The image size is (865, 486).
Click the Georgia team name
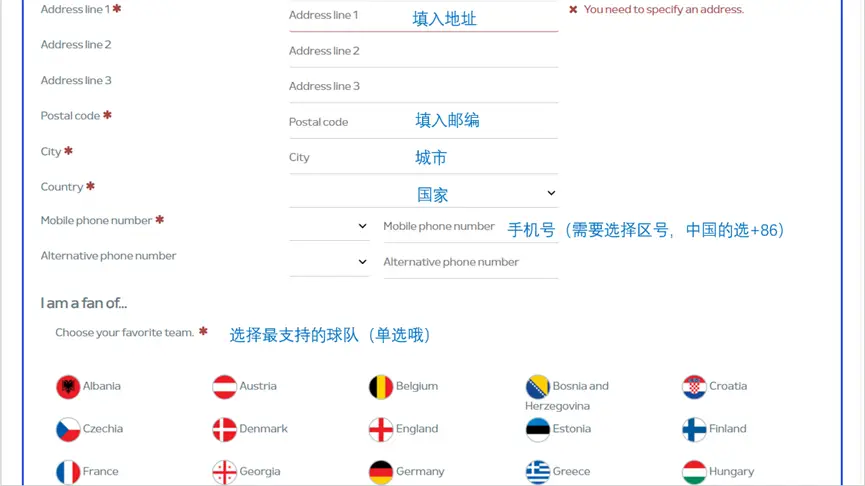click(260, 472)
